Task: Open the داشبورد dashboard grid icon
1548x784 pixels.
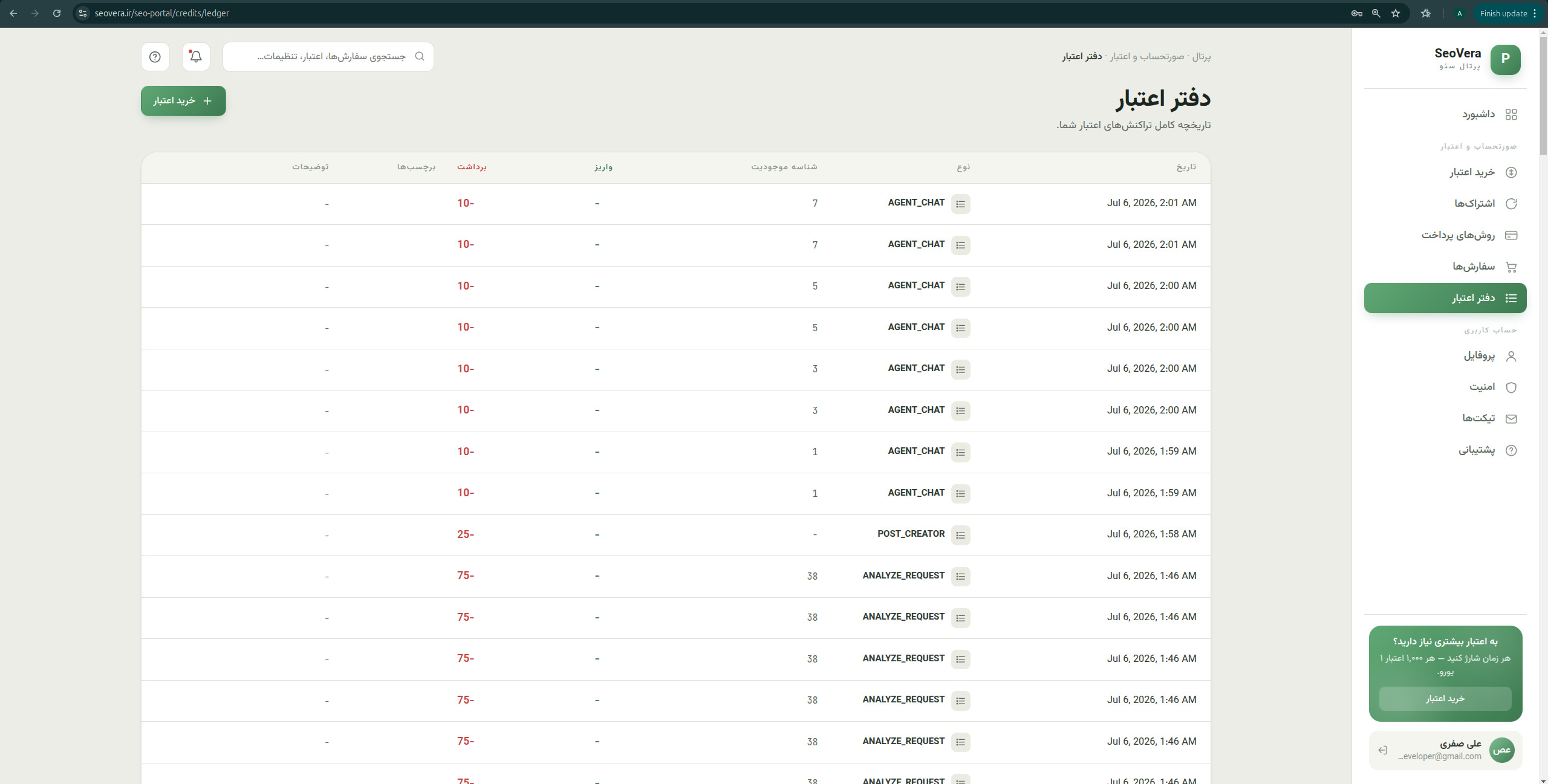Action: (x=1511, y=114)
